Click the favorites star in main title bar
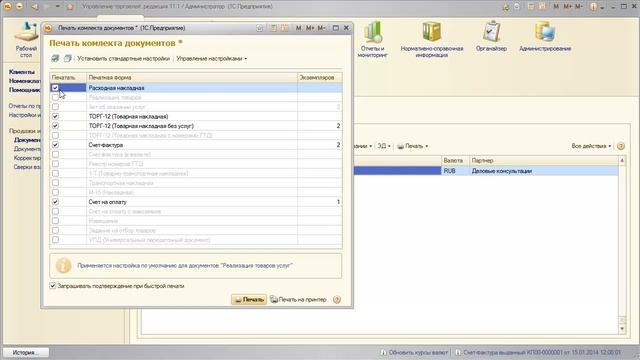 tap(70, 7)
